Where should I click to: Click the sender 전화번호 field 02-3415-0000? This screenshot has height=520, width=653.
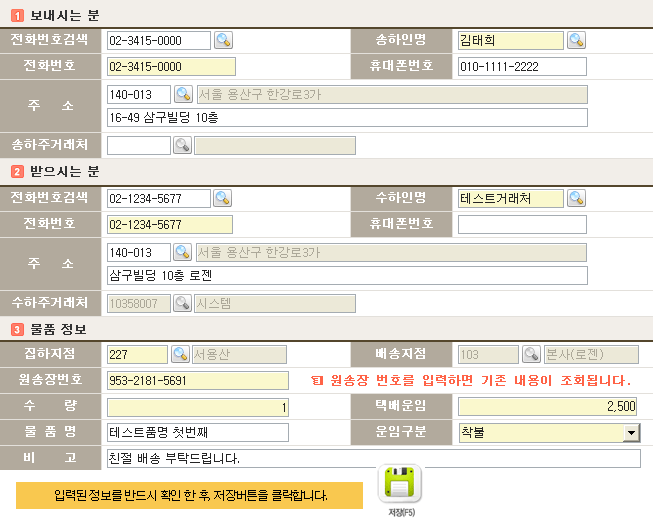(x=171, y=67)
